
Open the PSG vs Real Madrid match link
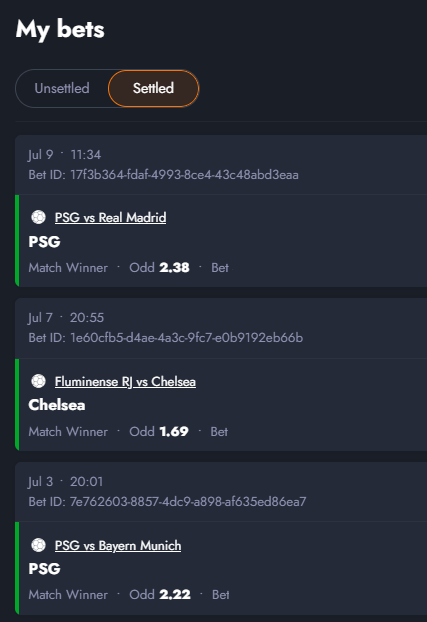point(110,217)
